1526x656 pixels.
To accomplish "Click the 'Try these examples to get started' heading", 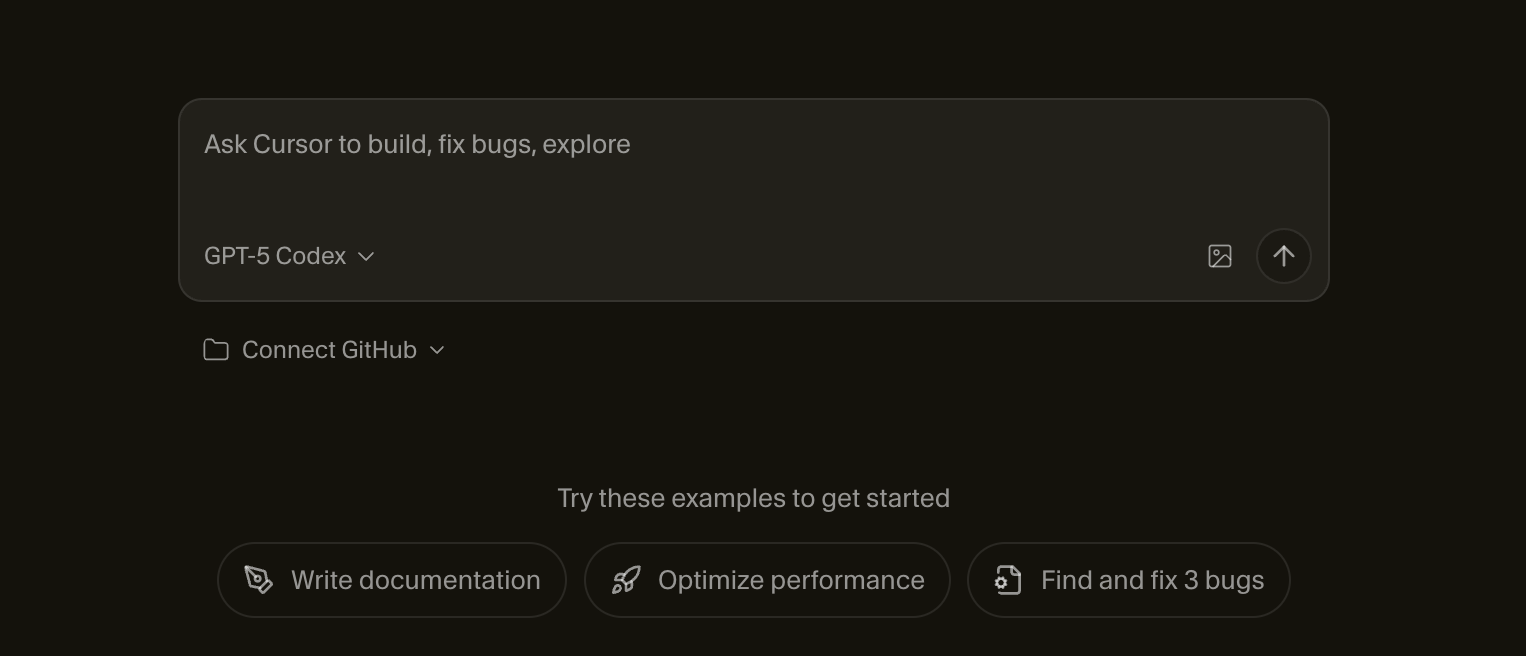I will tap(753, 498).
